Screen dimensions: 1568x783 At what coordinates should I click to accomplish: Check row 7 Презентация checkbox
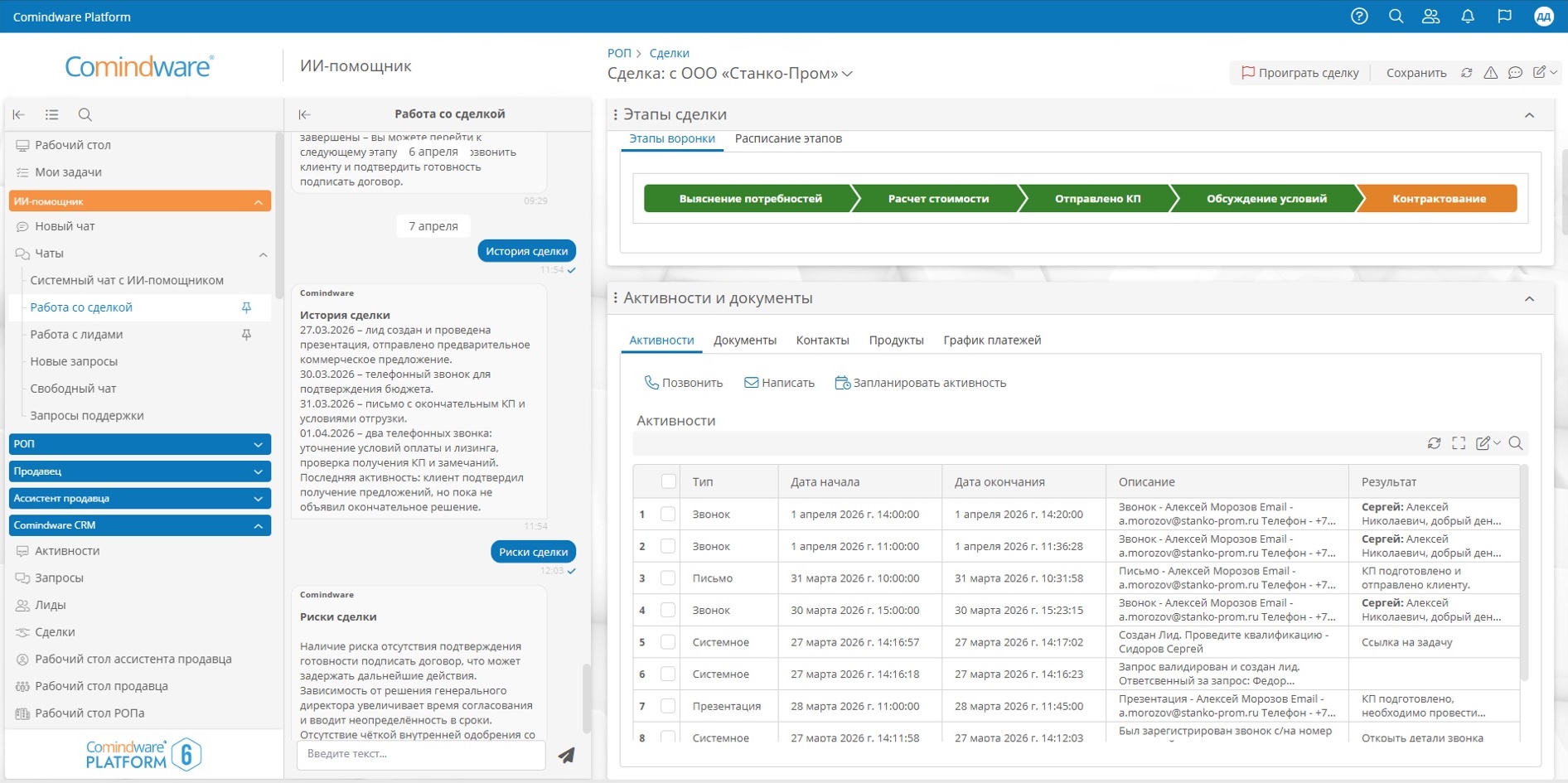[x=668, y=706]
